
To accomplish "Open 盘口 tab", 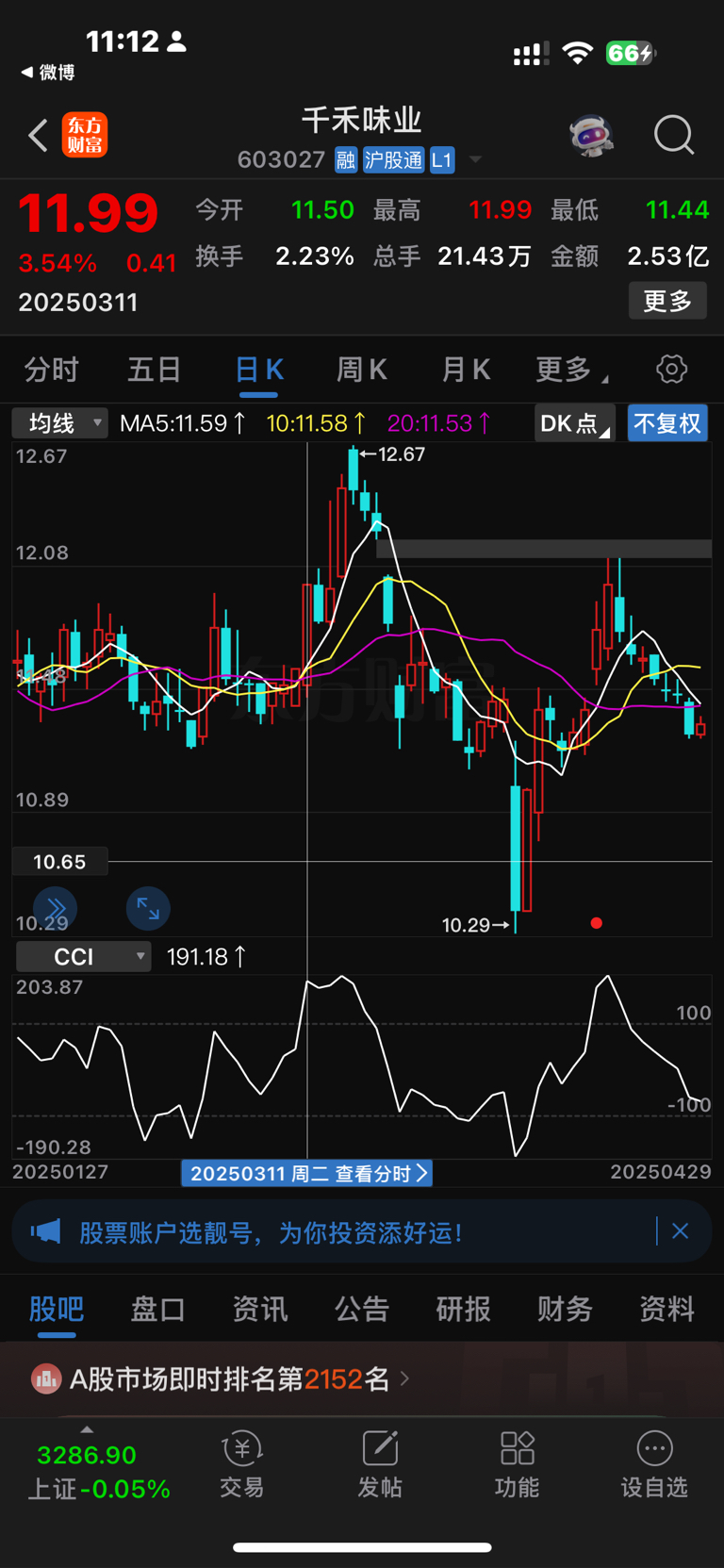I will [157, 1309].
